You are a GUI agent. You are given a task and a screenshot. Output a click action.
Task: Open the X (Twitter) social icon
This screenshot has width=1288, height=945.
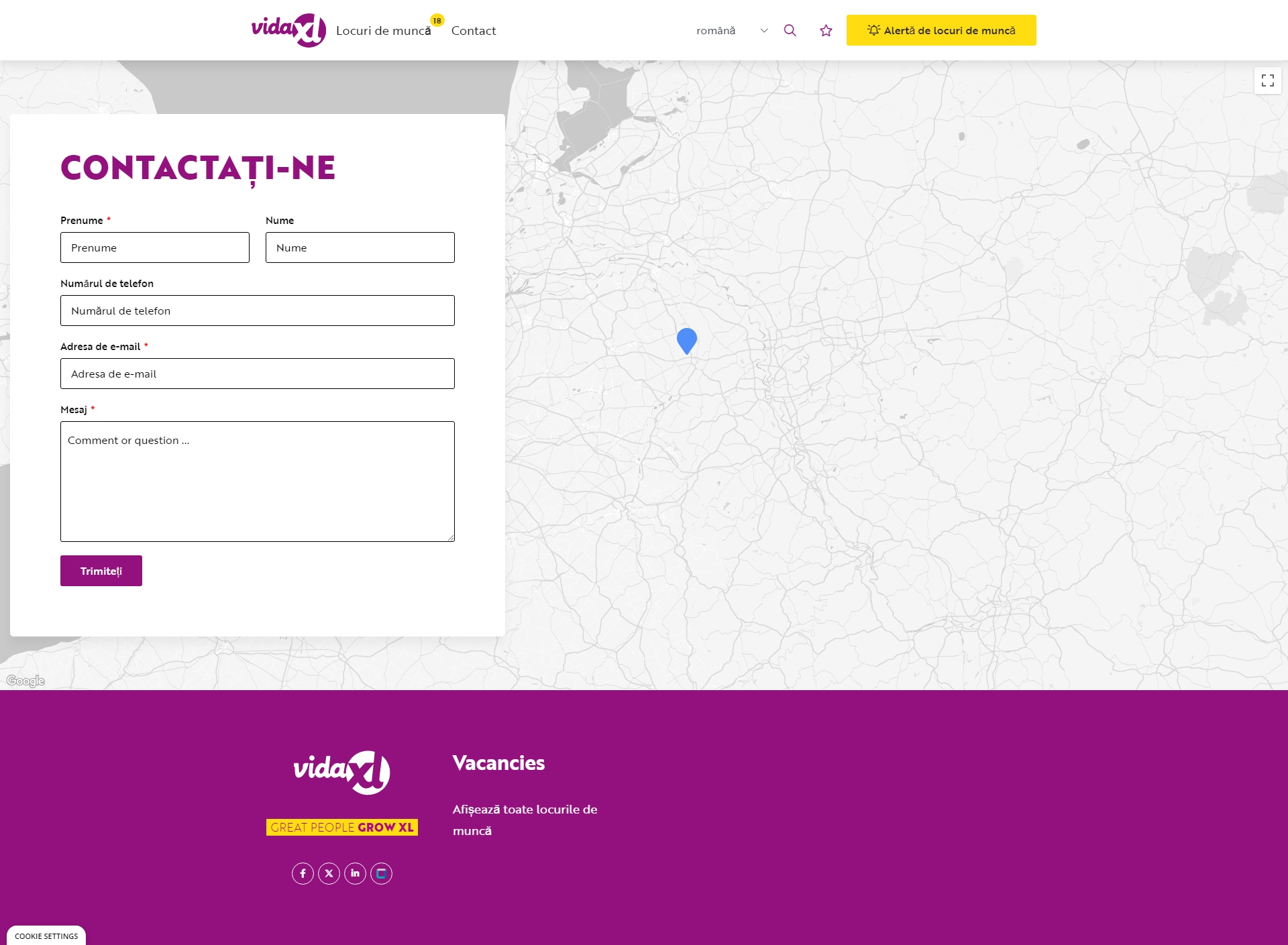(x=329, y=873)
